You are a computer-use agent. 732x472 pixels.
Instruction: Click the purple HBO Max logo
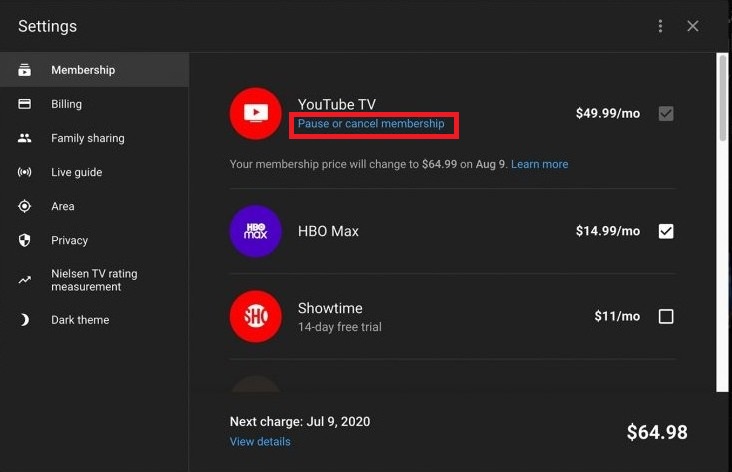tap(256, 231)
